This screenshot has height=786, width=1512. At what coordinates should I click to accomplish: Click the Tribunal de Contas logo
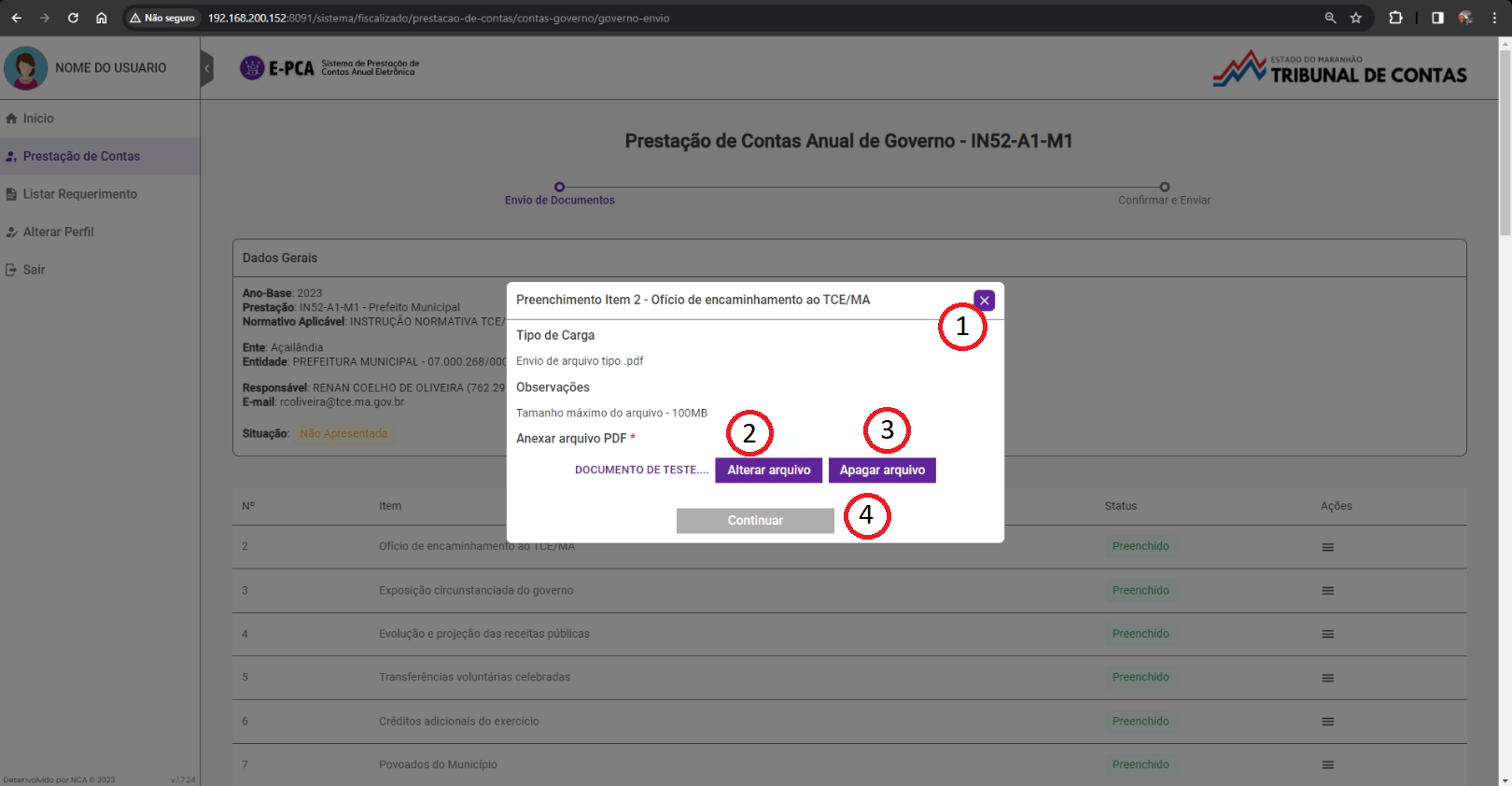click(x=1340, y=69)
